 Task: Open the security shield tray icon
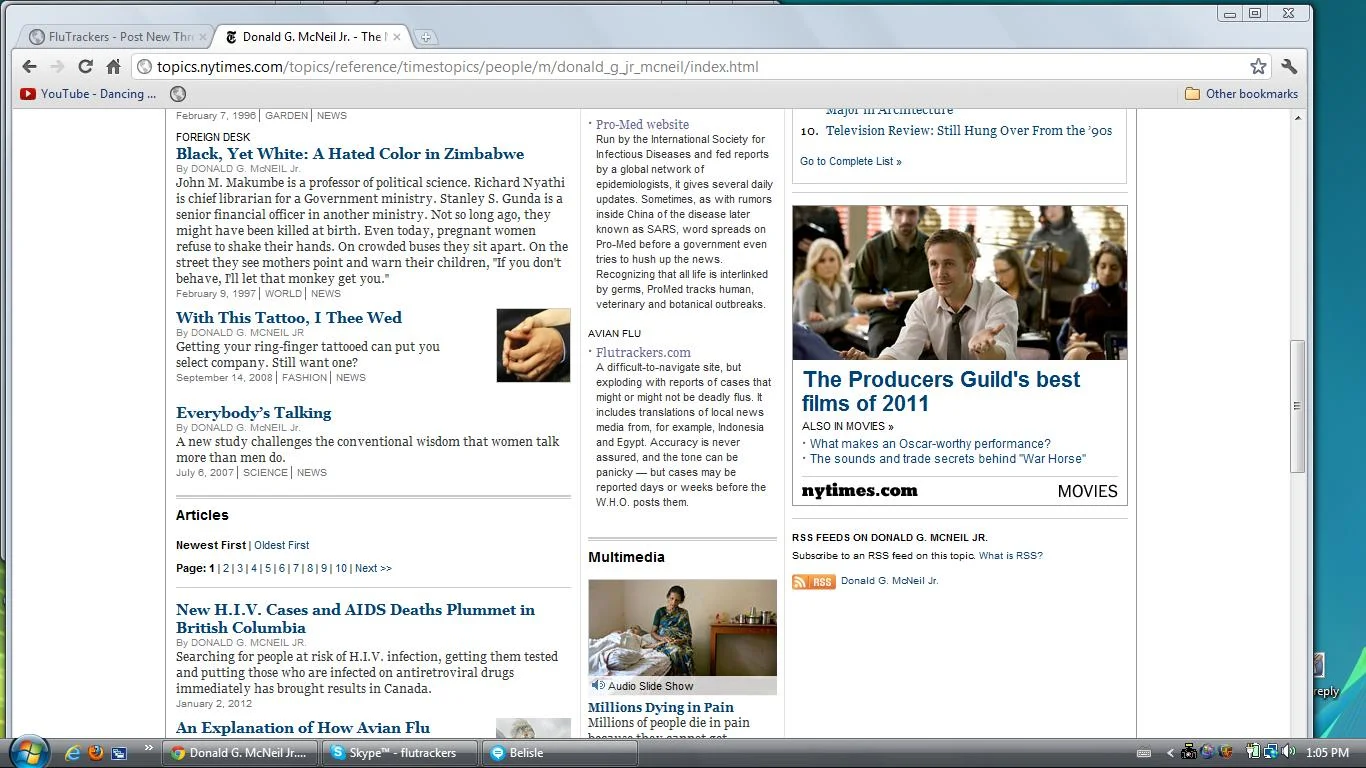click(x=1224, y=753)
